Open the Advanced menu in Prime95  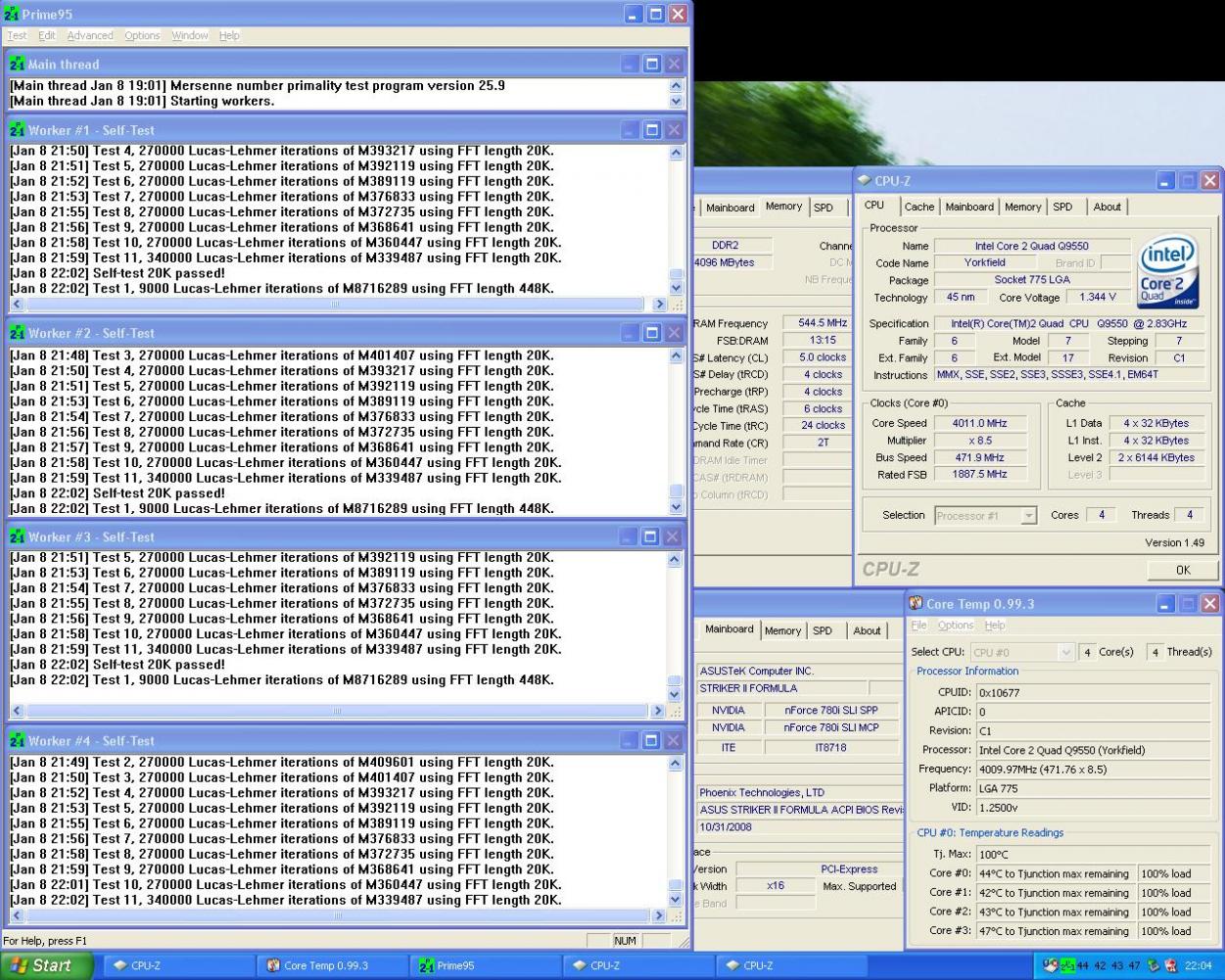coord(90,35)
